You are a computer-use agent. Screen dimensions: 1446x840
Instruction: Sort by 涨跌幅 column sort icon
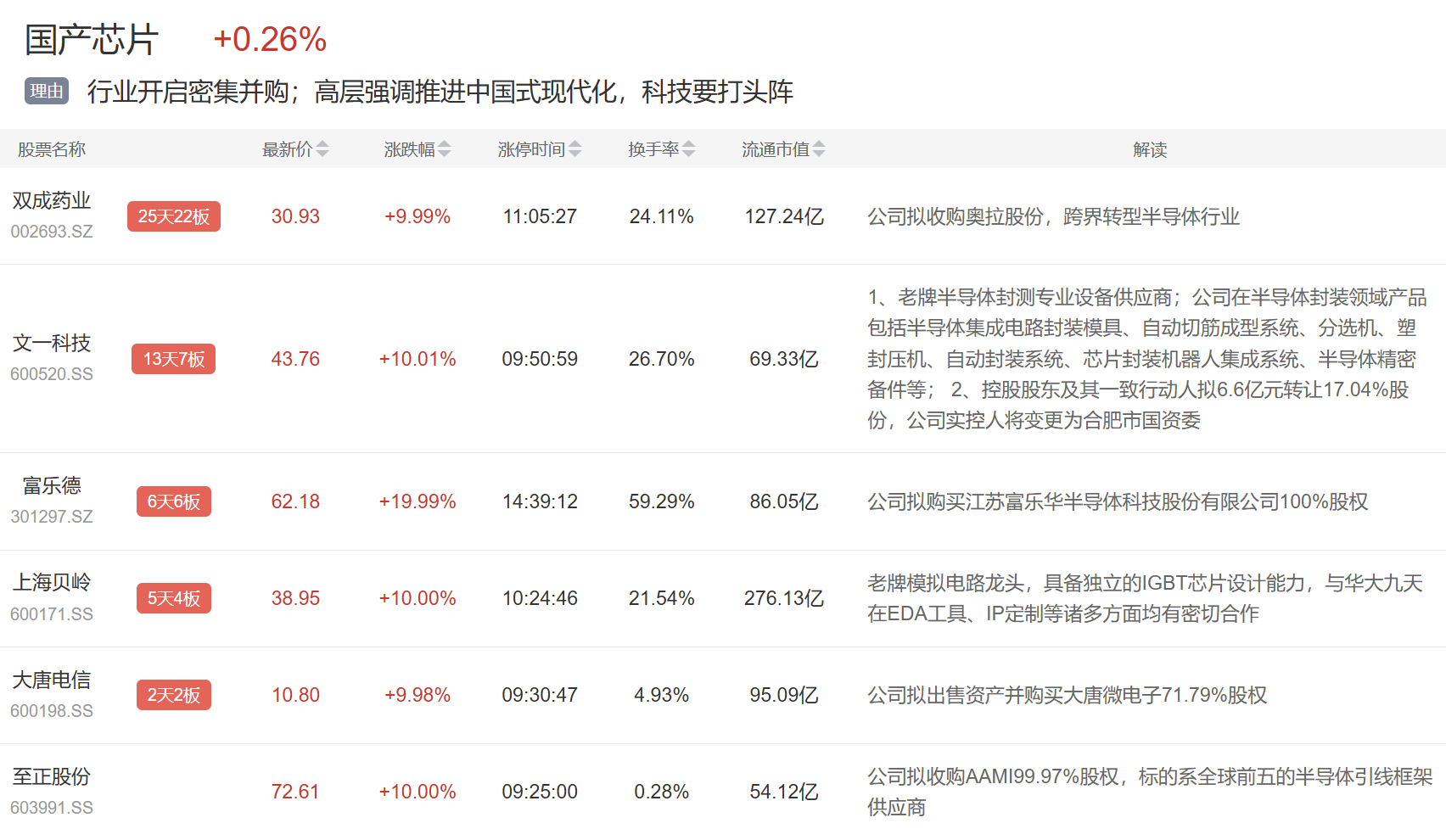coord(445,149)
